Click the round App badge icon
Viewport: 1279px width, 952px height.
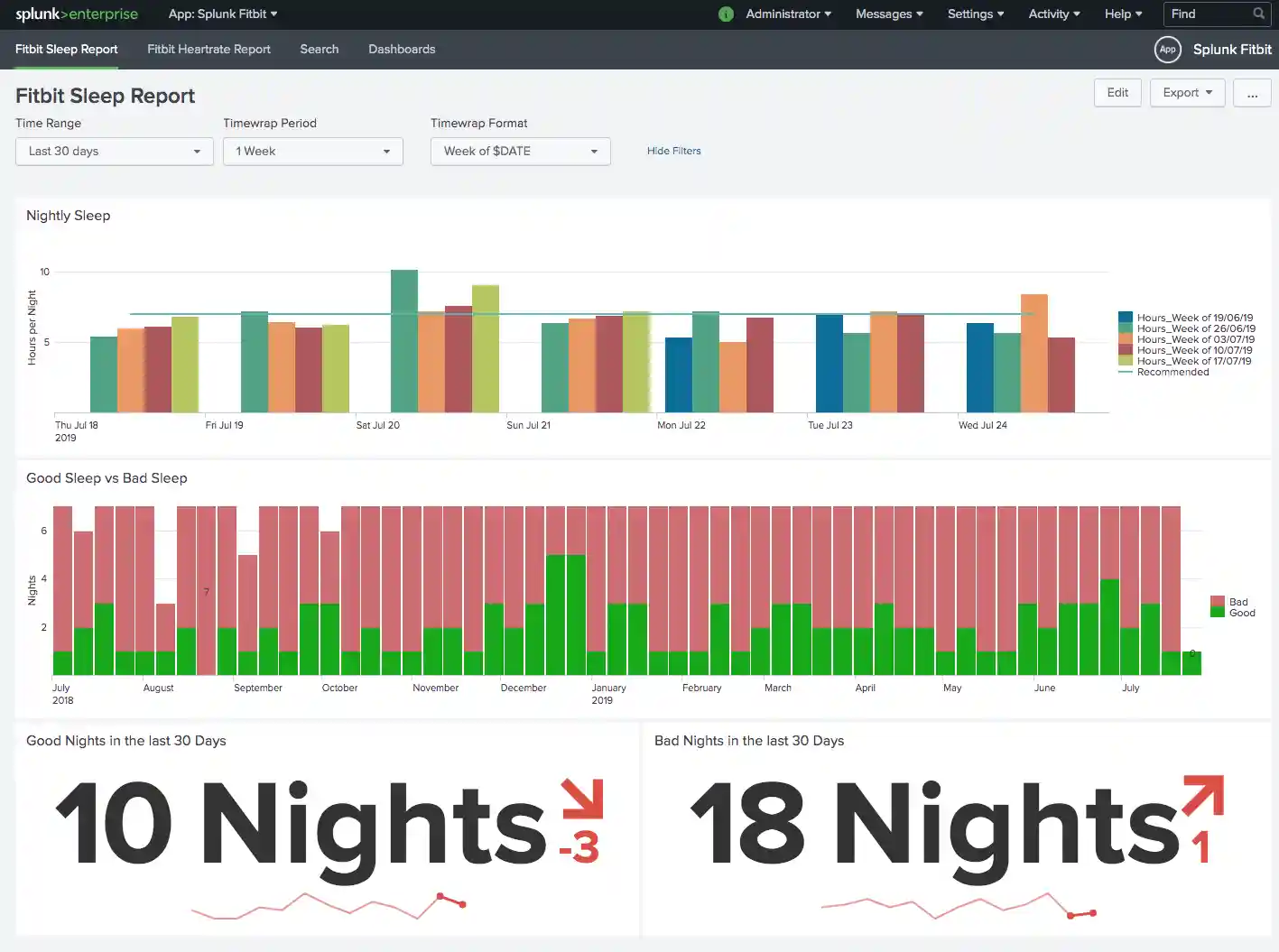[1167, 50]
